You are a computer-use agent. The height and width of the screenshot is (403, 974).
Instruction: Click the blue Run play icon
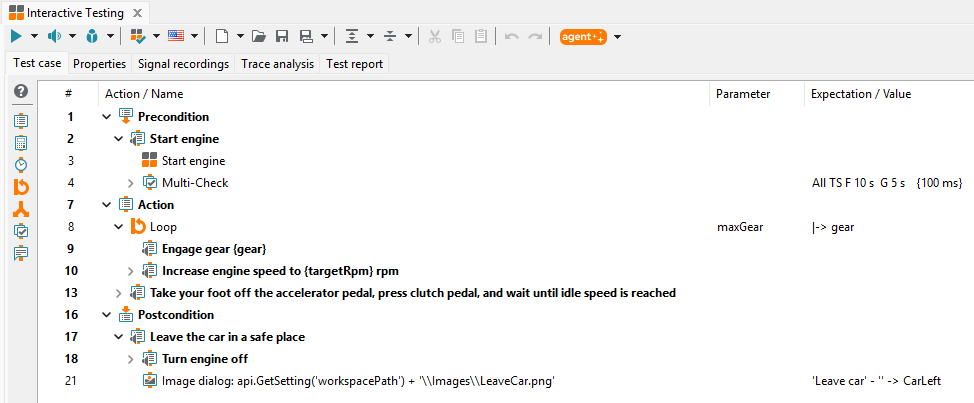point(16,37)
